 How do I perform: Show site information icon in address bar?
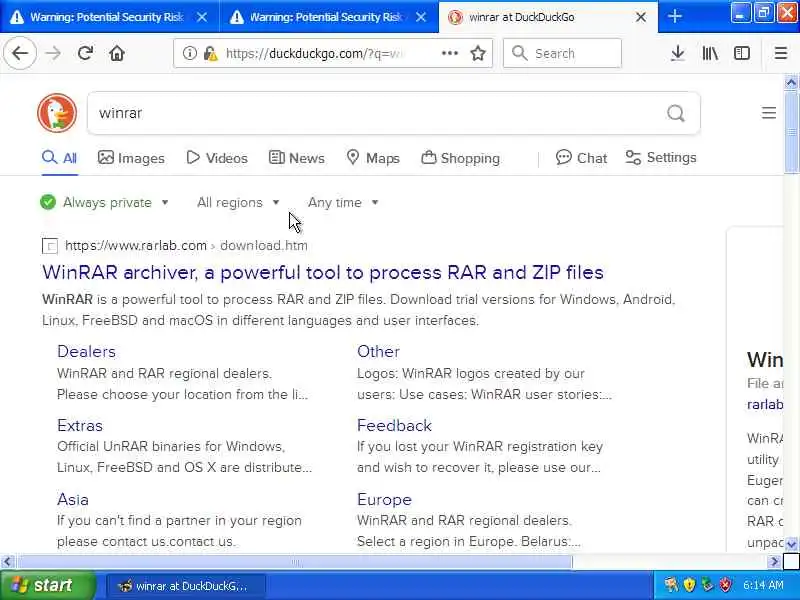click(x=189, y=53)
